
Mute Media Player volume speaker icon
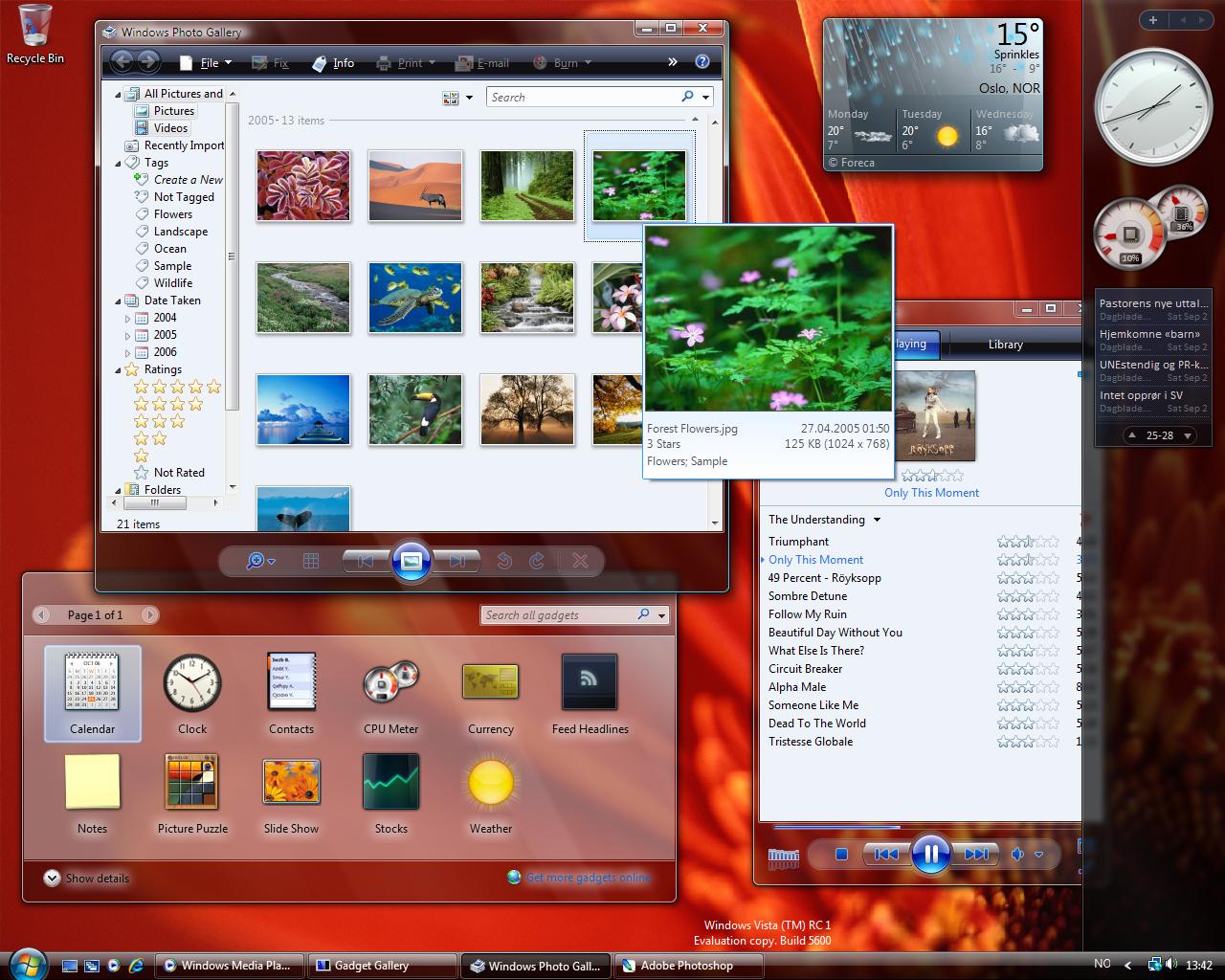1018,855
